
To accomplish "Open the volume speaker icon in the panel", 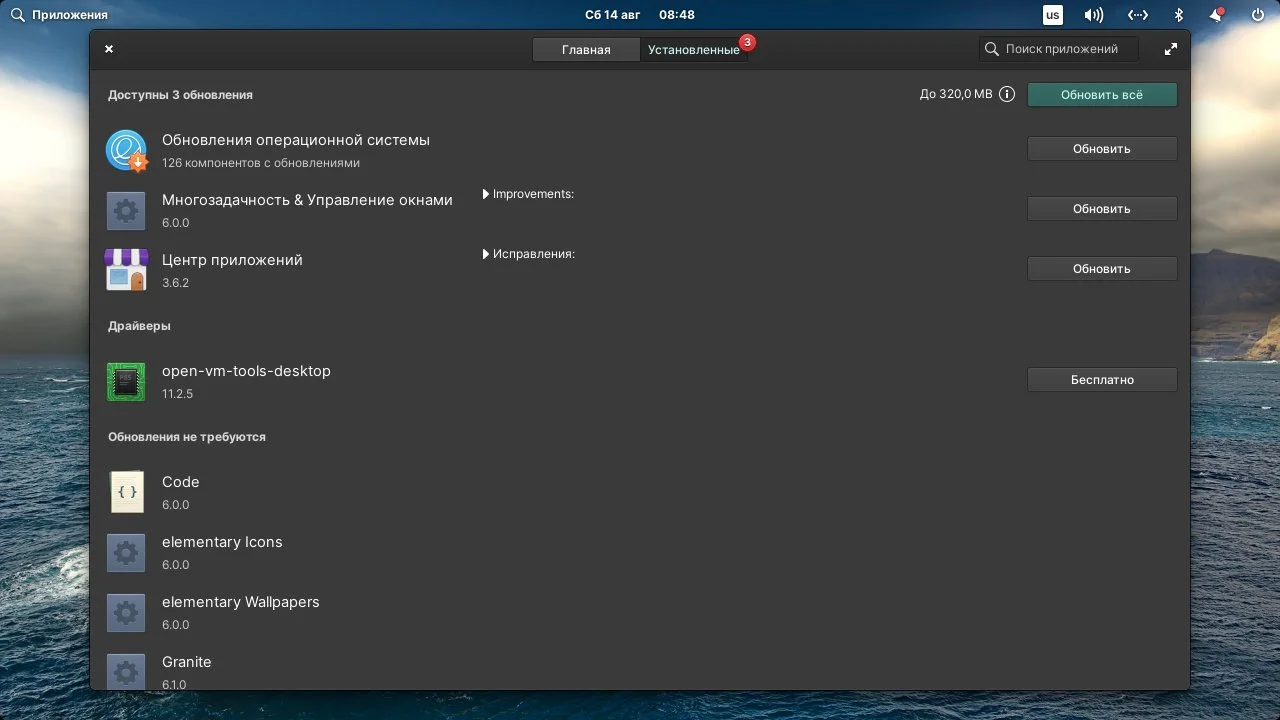I will click(x=1092, y=14).
